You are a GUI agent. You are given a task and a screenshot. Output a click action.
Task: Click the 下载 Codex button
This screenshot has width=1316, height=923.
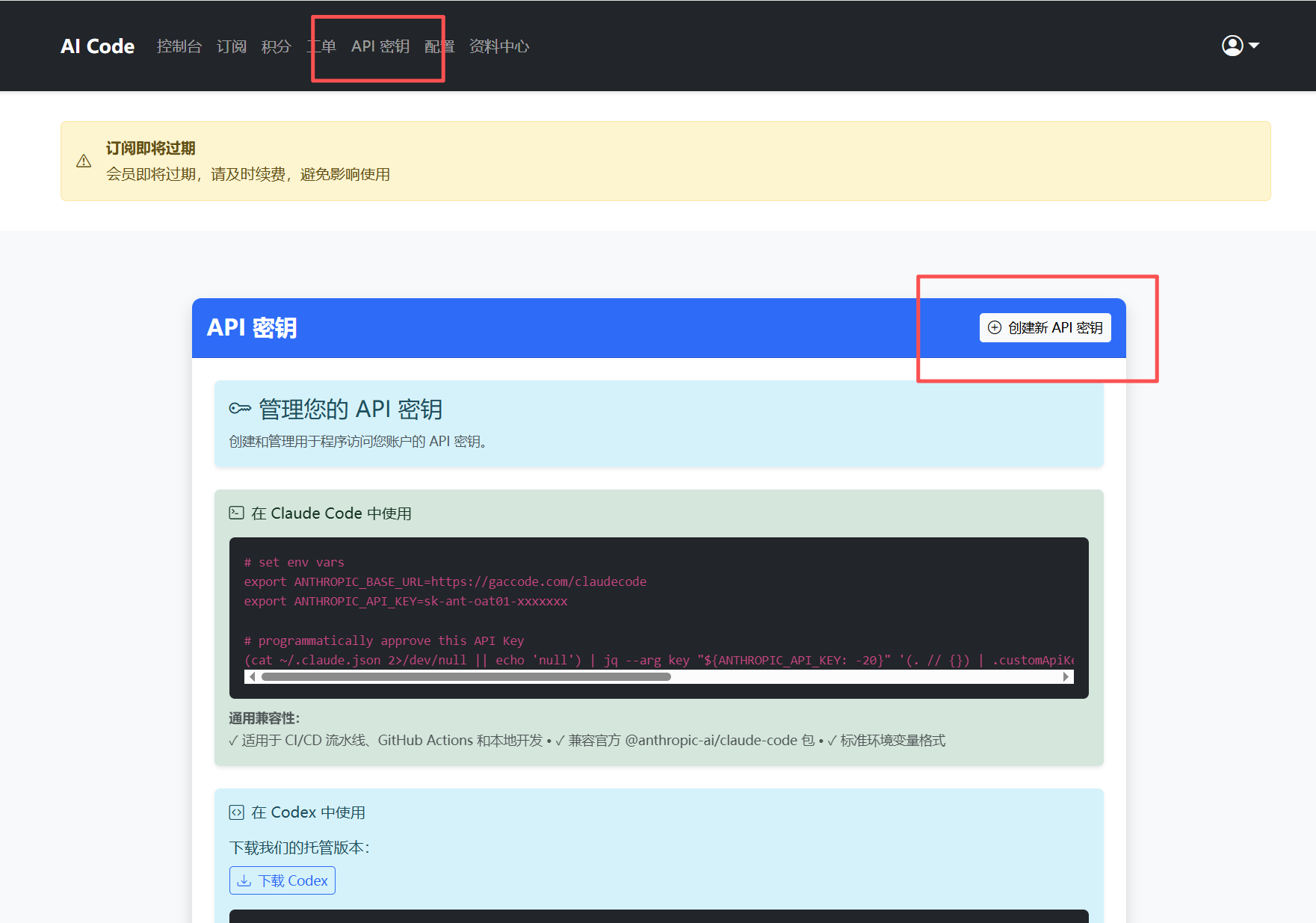(x=282, y=880)
